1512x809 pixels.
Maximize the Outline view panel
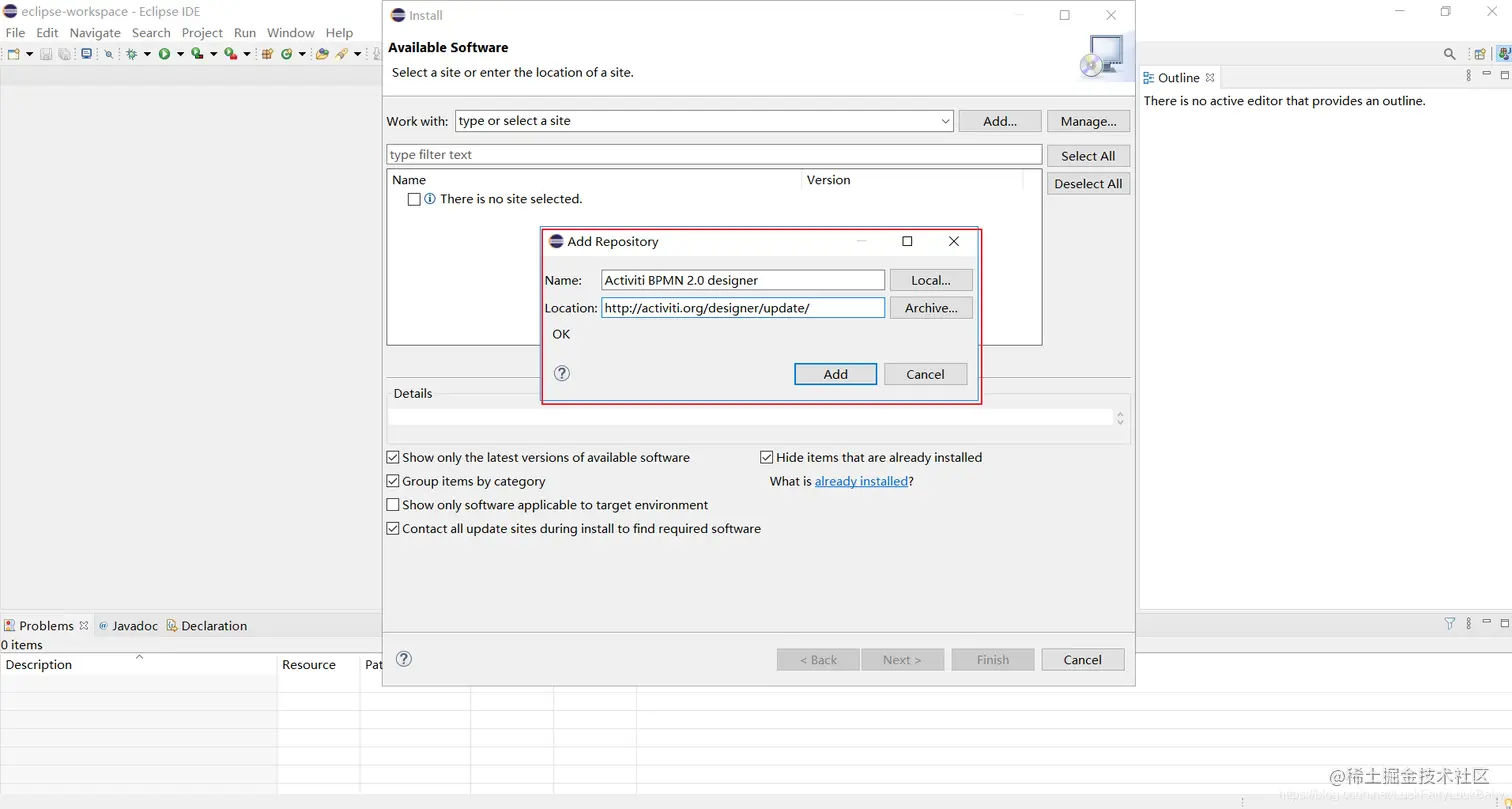[1505, 75]
